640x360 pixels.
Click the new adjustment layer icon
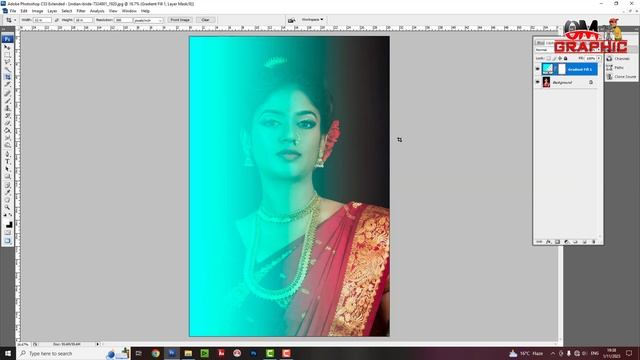[567, 242]
